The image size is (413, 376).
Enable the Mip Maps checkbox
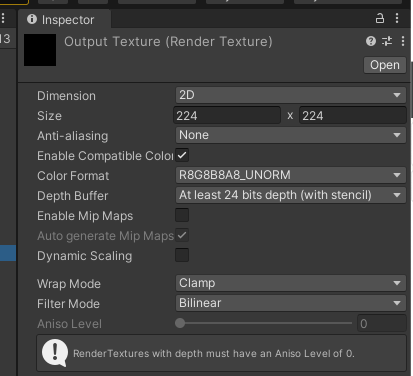tap(182, 215)
